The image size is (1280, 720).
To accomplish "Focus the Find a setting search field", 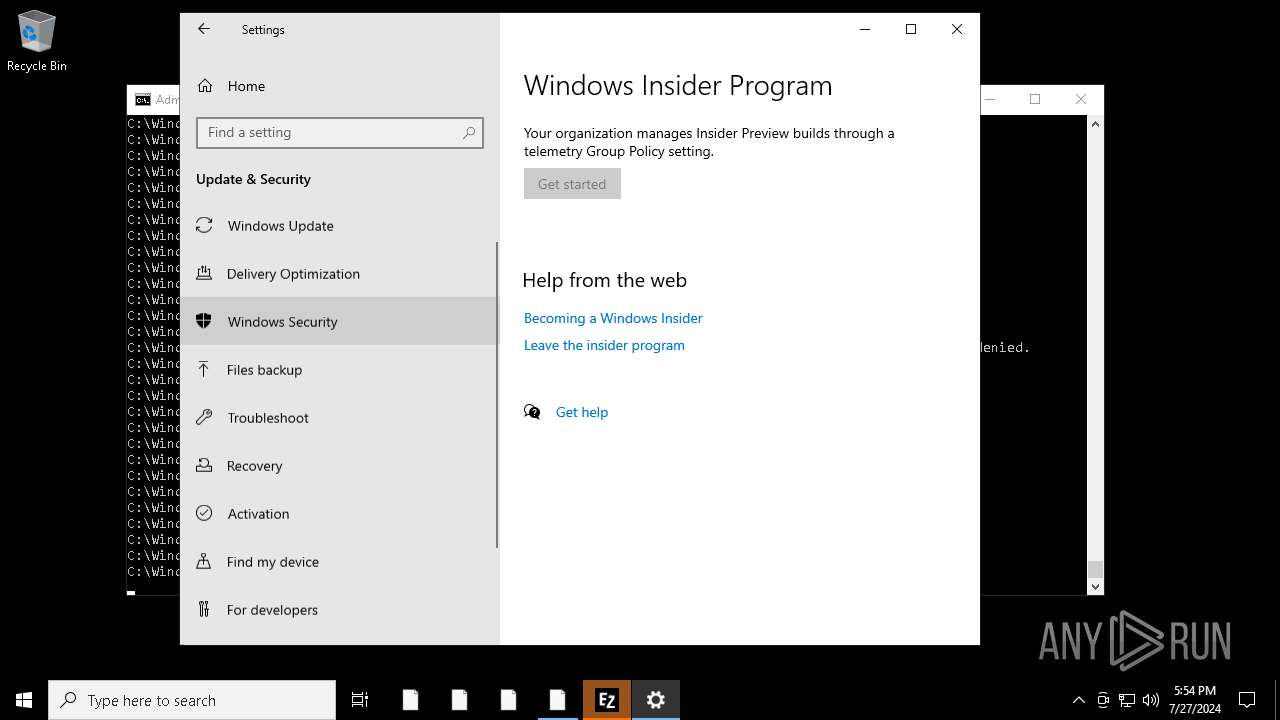I will click(x=340, y=133).
